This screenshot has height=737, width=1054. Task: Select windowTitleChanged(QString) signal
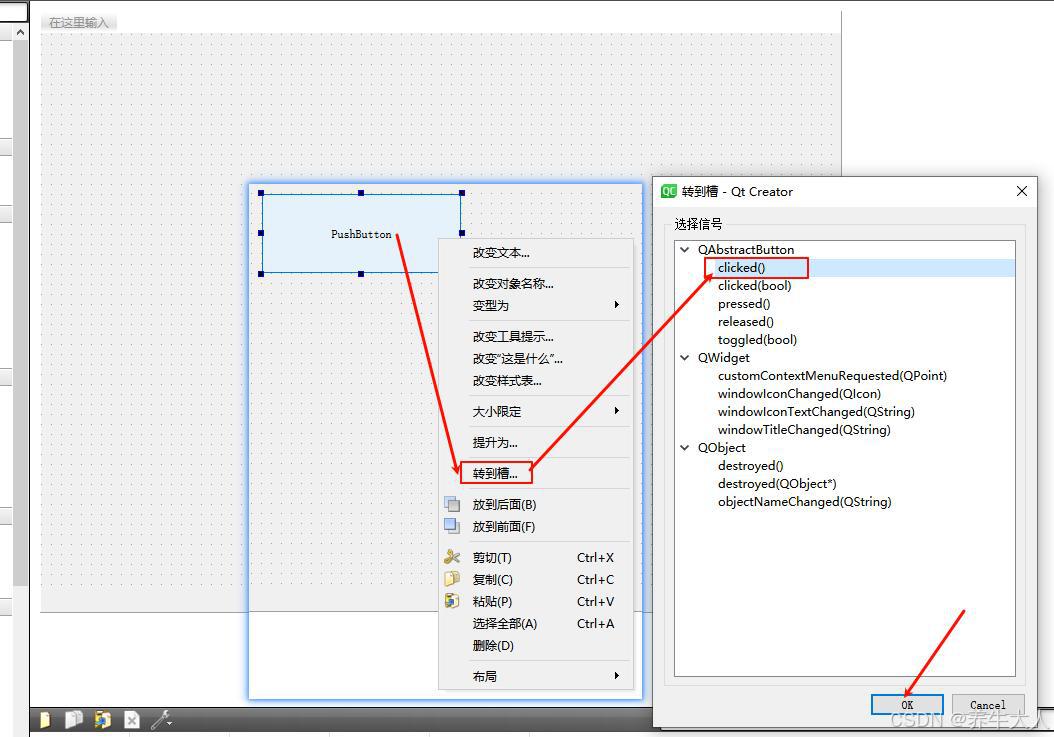pos(804,430)
